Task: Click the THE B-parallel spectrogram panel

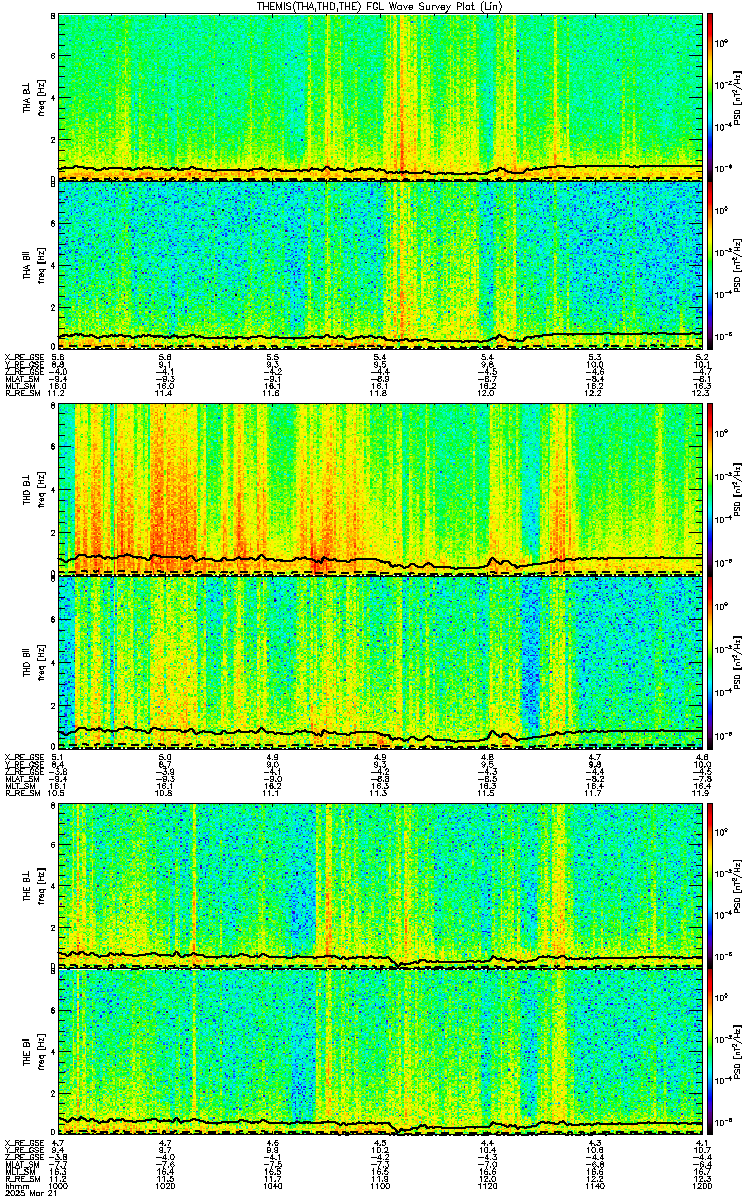Action: 380,1052
